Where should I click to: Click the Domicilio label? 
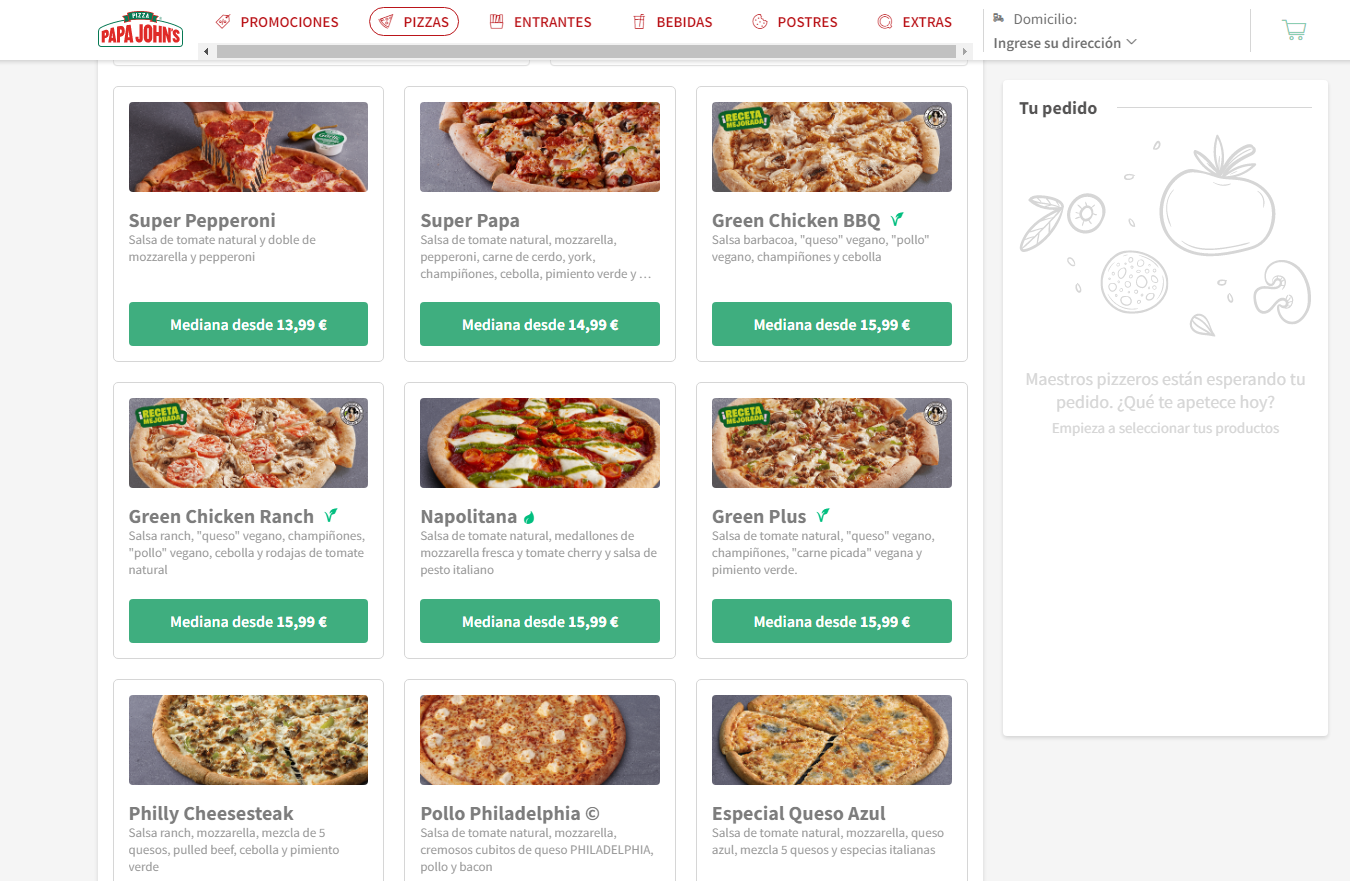coord(1045,19)
